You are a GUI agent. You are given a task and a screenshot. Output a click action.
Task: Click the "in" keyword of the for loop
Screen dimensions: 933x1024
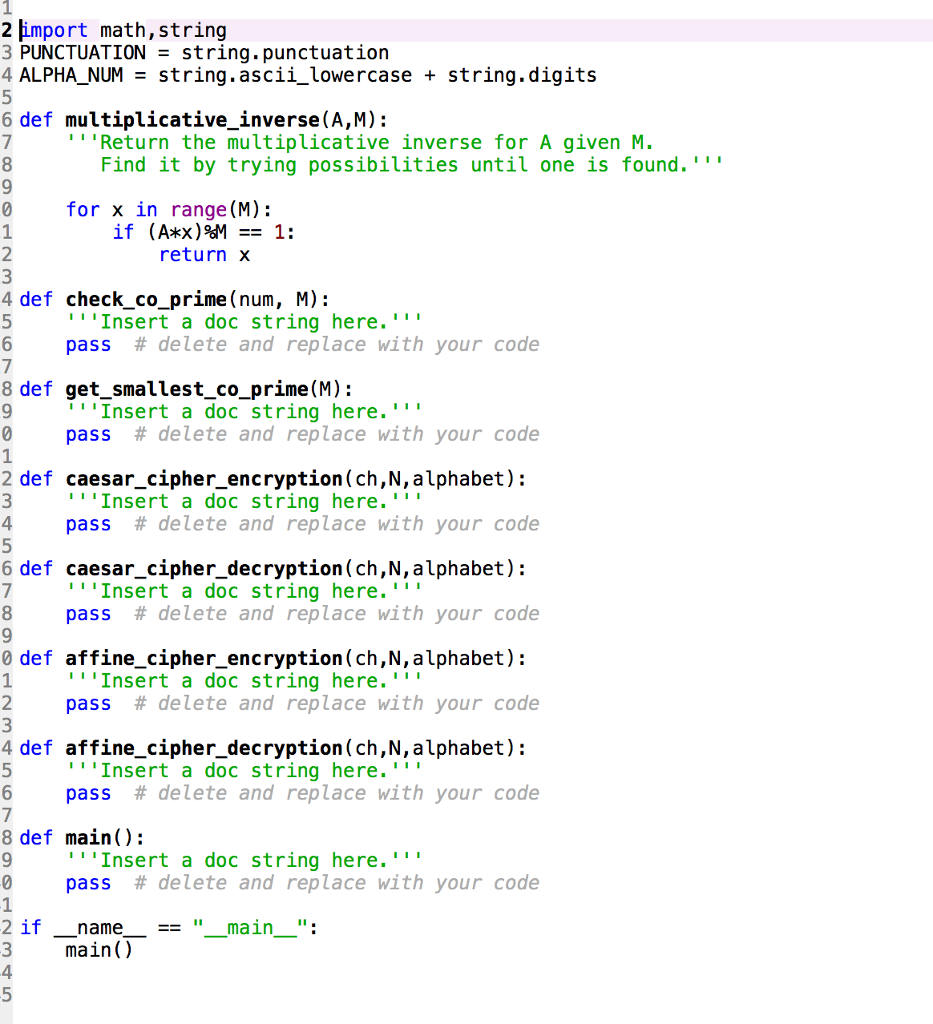pyautogui.click(x=146, y=210)
